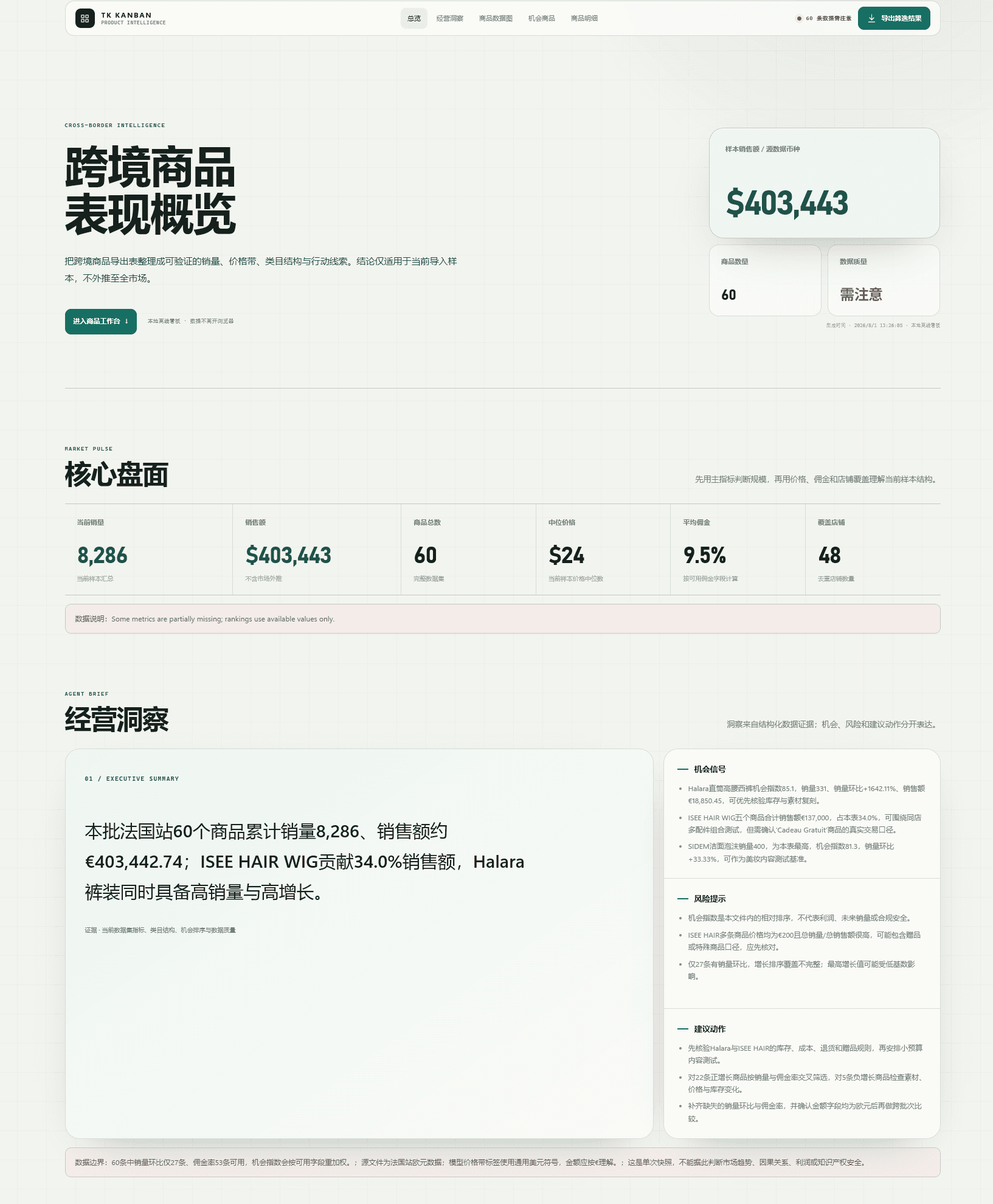Click the 机会指数是本文件内的相对排序 risk bullet

[799, 918]
